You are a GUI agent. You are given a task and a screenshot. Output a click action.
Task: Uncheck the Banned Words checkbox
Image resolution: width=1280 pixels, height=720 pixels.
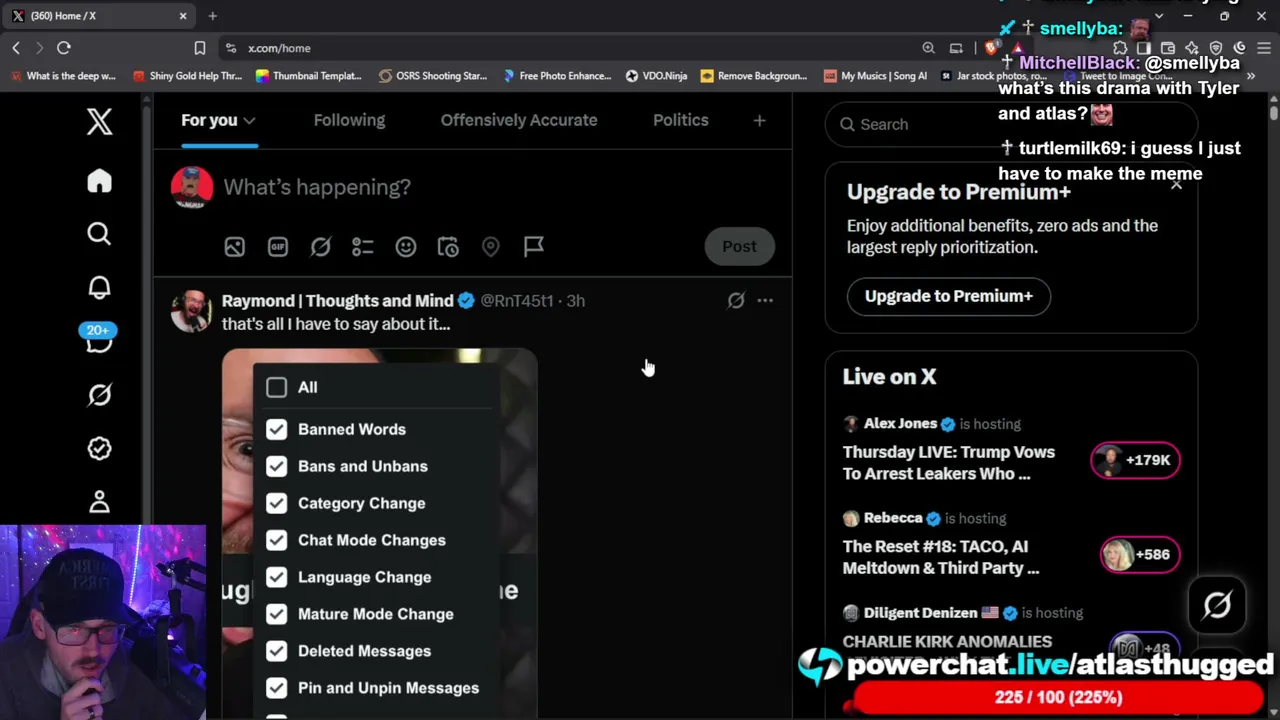point(276,429)
